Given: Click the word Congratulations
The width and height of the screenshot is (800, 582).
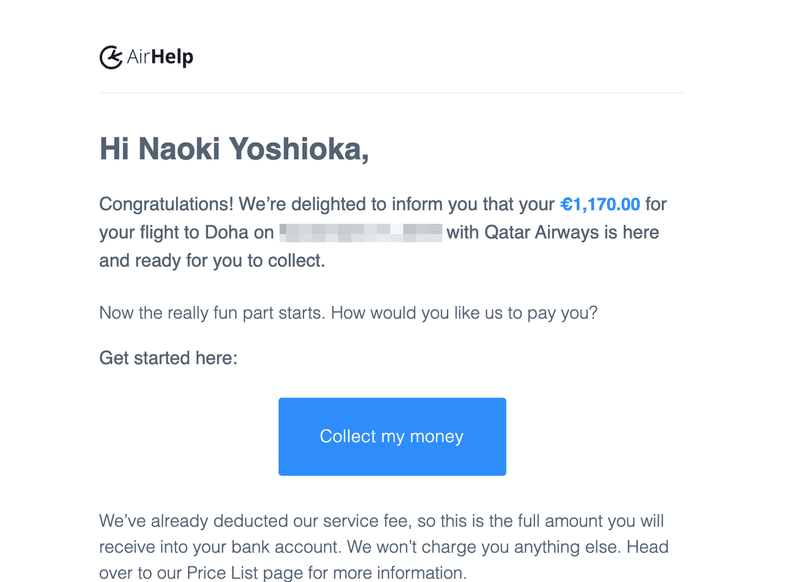Looking at the screenshot, I should click(166, 205).
